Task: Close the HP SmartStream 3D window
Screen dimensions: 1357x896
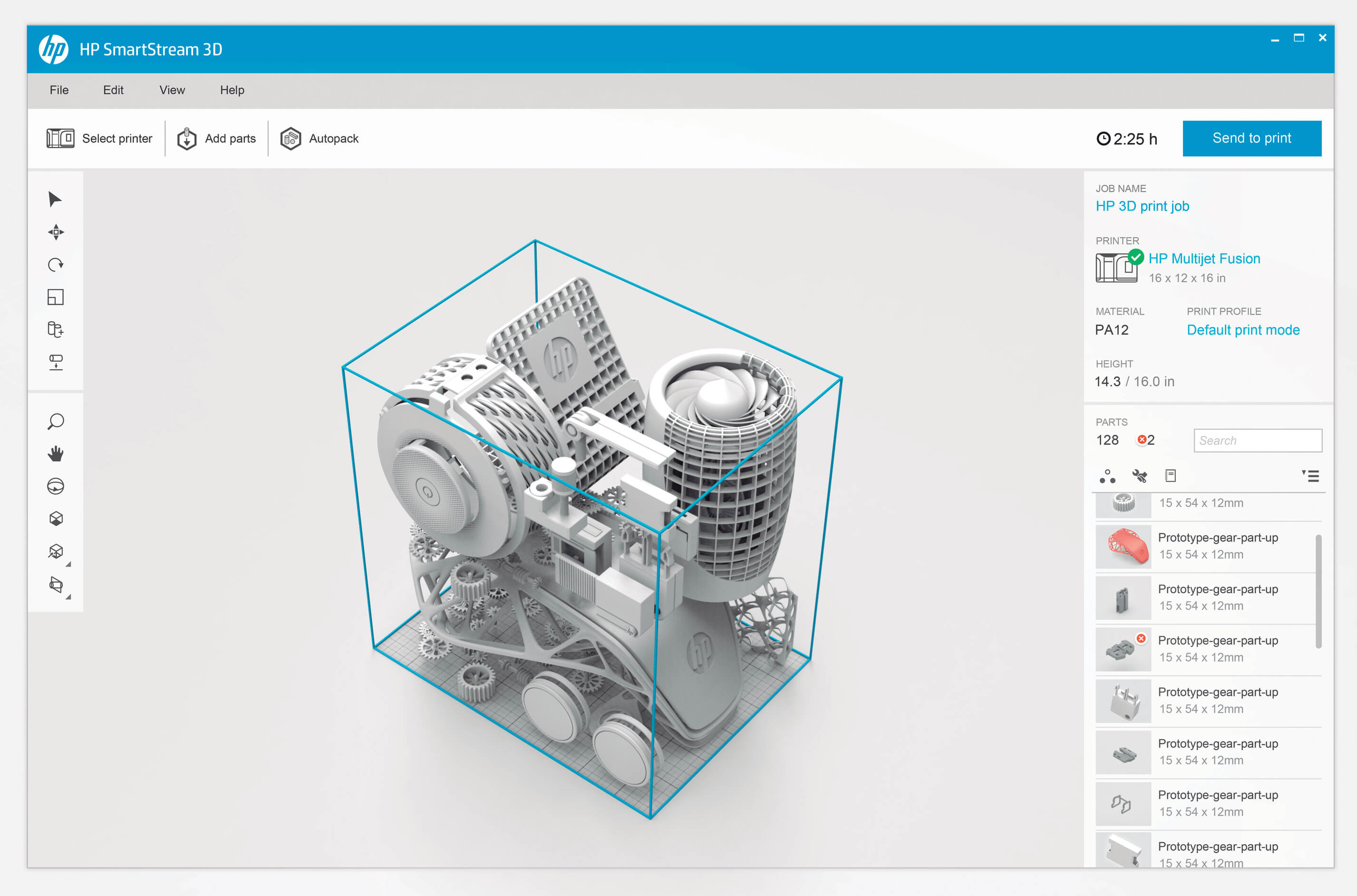Action: [1322, 38]
